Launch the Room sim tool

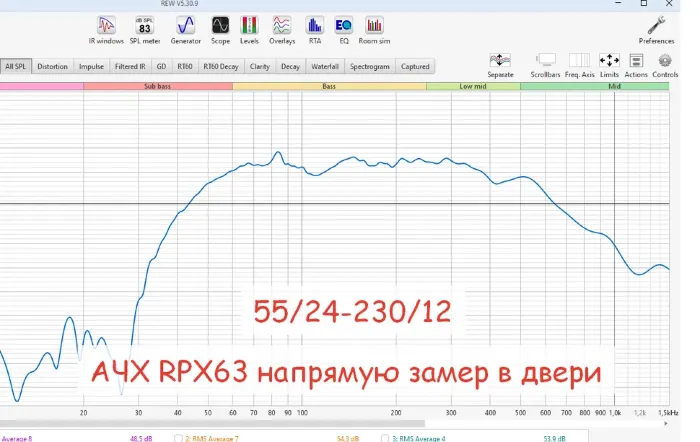[374, 30]
